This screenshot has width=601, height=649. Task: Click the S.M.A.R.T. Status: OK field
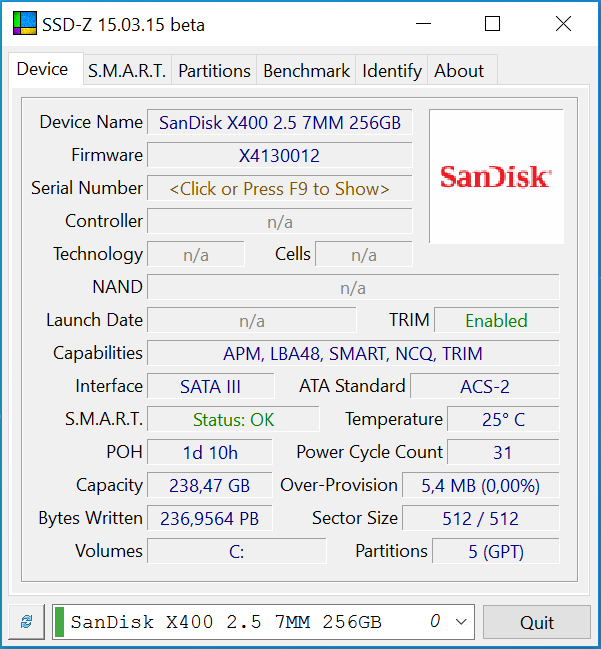click(233, 419)
